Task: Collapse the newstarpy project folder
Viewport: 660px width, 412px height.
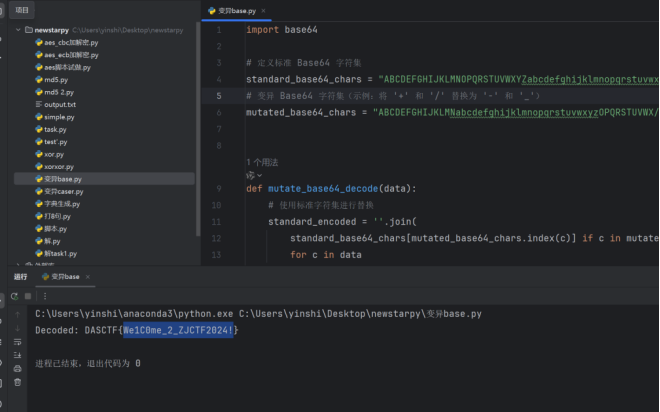Action: tap(18, 30)
